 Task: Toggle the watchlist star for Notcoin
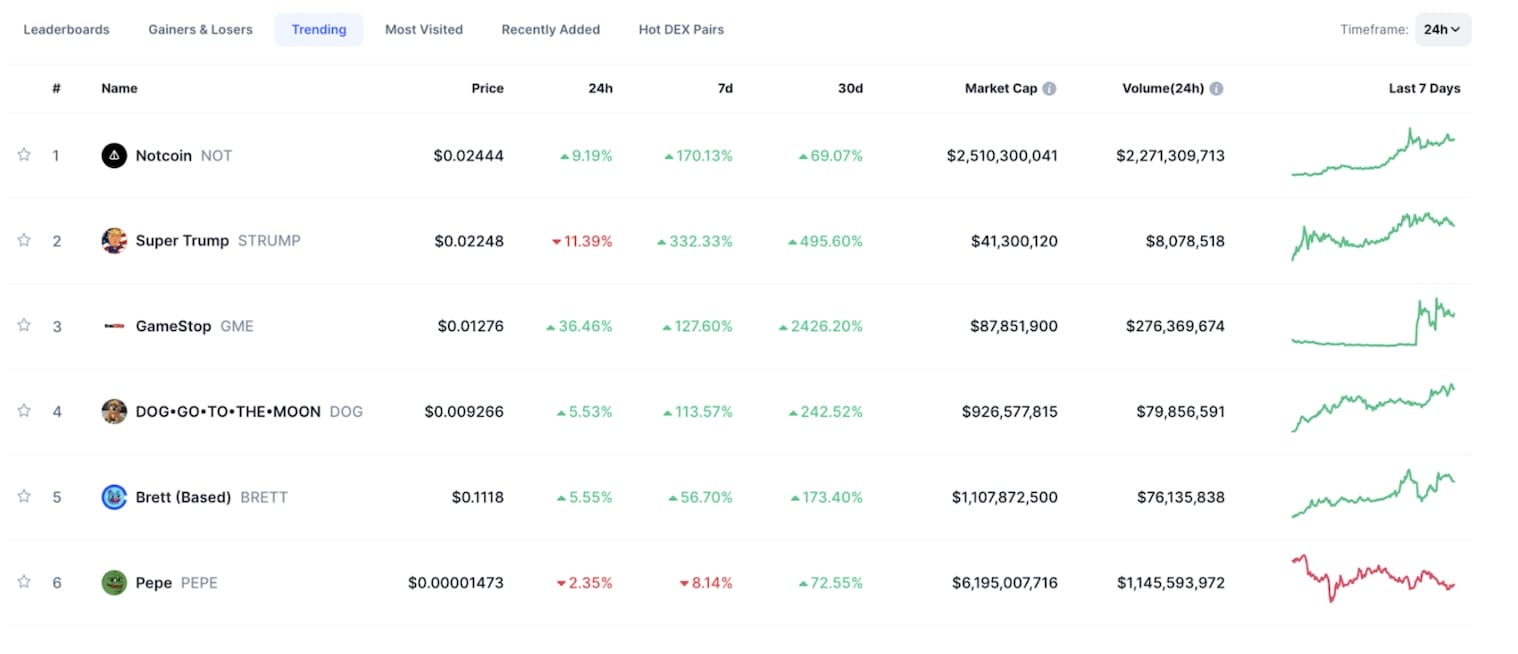[x=24, y=155]
